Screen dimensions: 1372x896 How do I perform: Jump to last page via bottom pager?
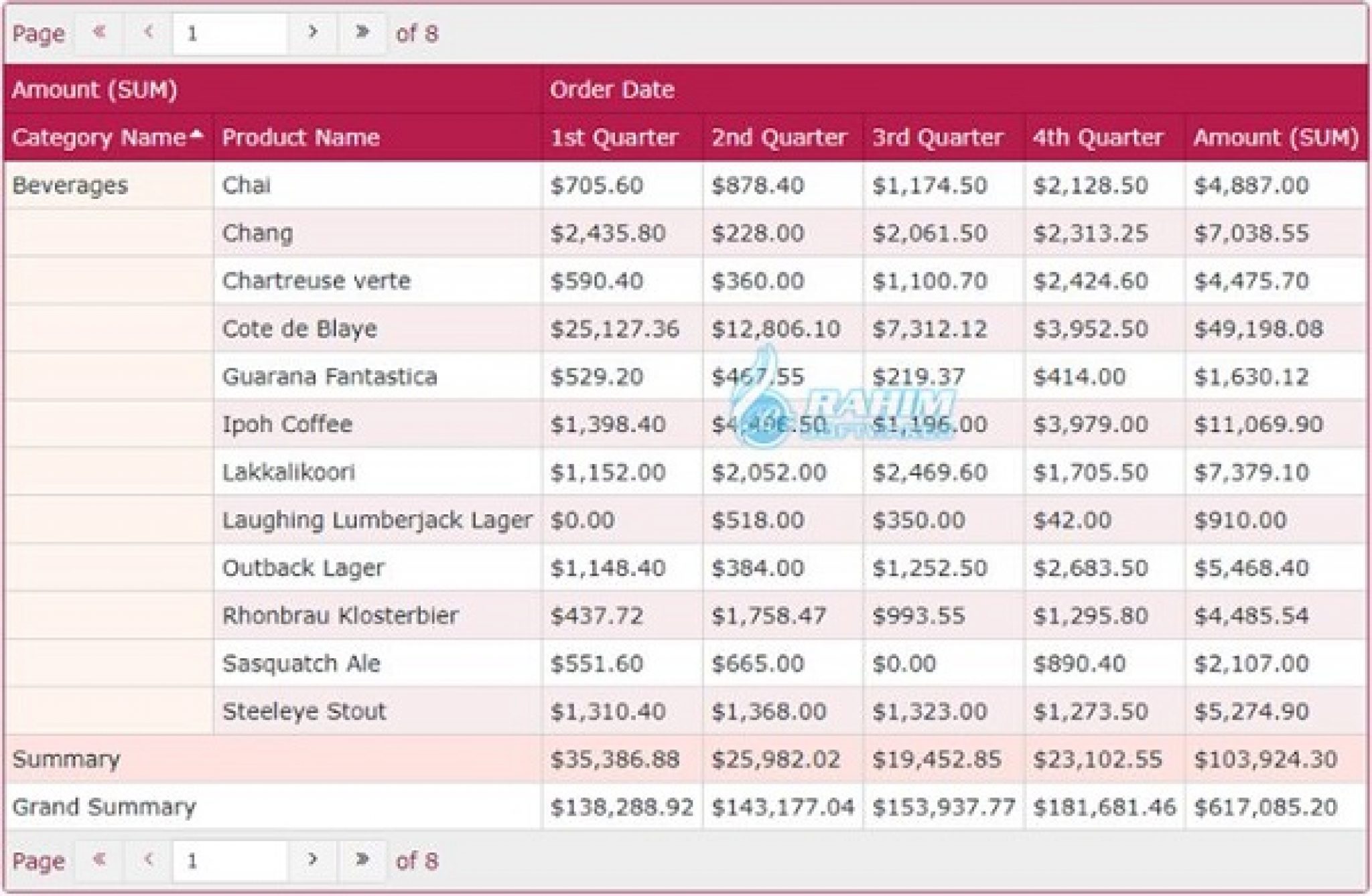(x=362, y=860)
